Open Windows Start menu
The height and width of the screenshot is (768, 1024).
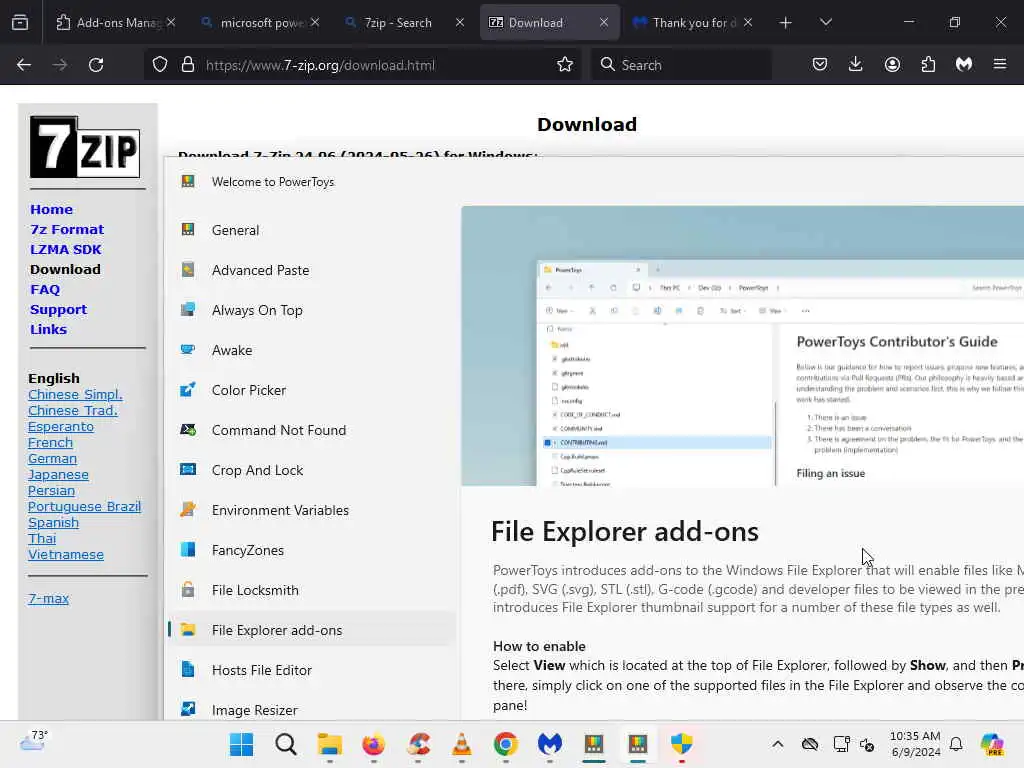[242, 744]
